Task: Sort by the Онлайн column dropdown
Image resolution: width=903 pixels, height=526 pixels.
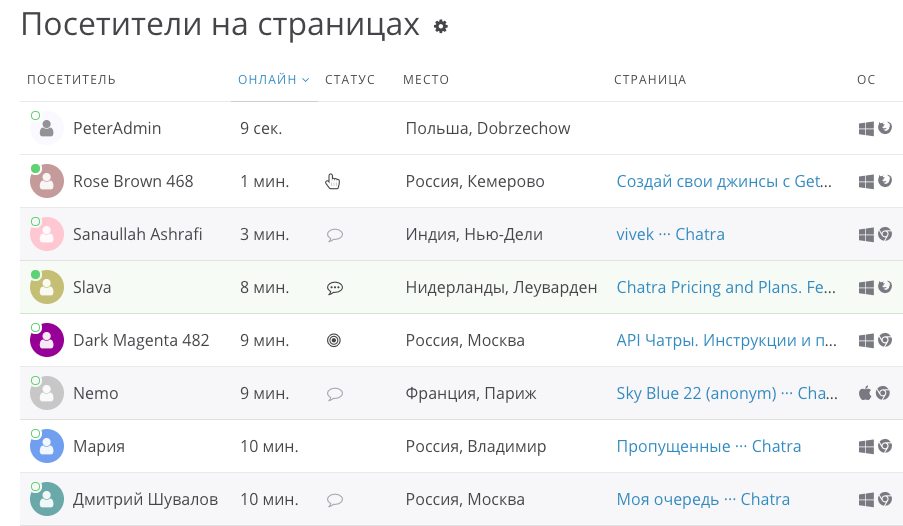Action: (x=273, y=80)
